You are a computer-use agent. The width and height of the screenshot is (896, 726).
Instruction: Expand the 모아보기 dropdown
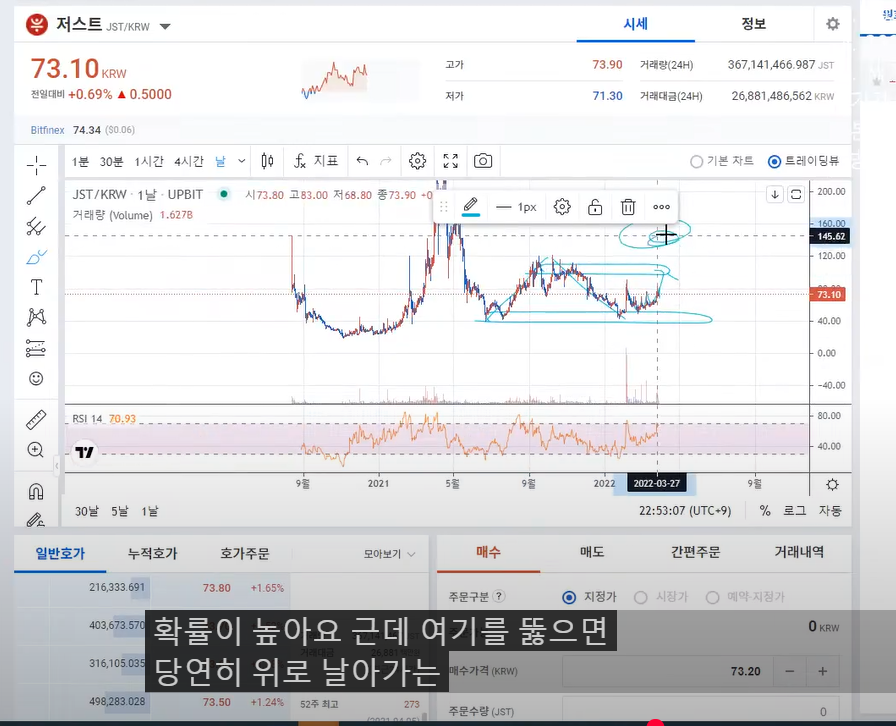pos(390,554)
